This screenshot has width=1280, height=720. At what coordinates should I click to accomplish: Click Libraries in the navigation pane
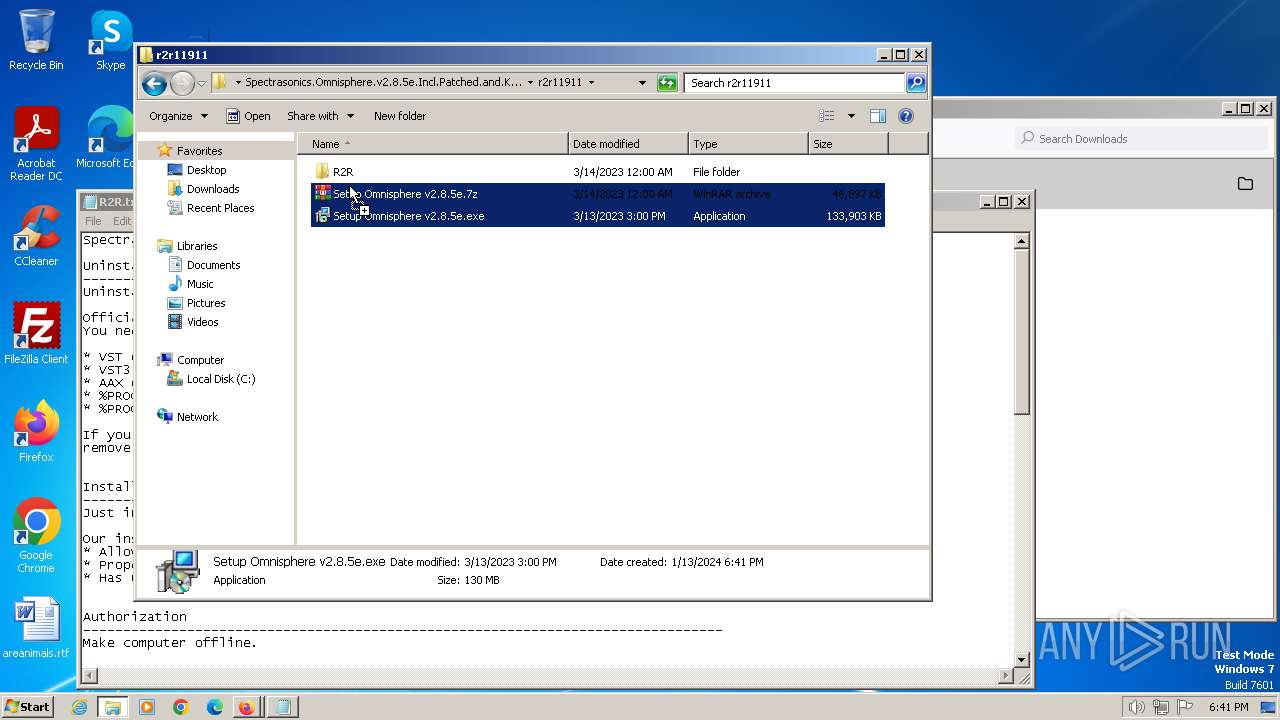coord(197,246)
